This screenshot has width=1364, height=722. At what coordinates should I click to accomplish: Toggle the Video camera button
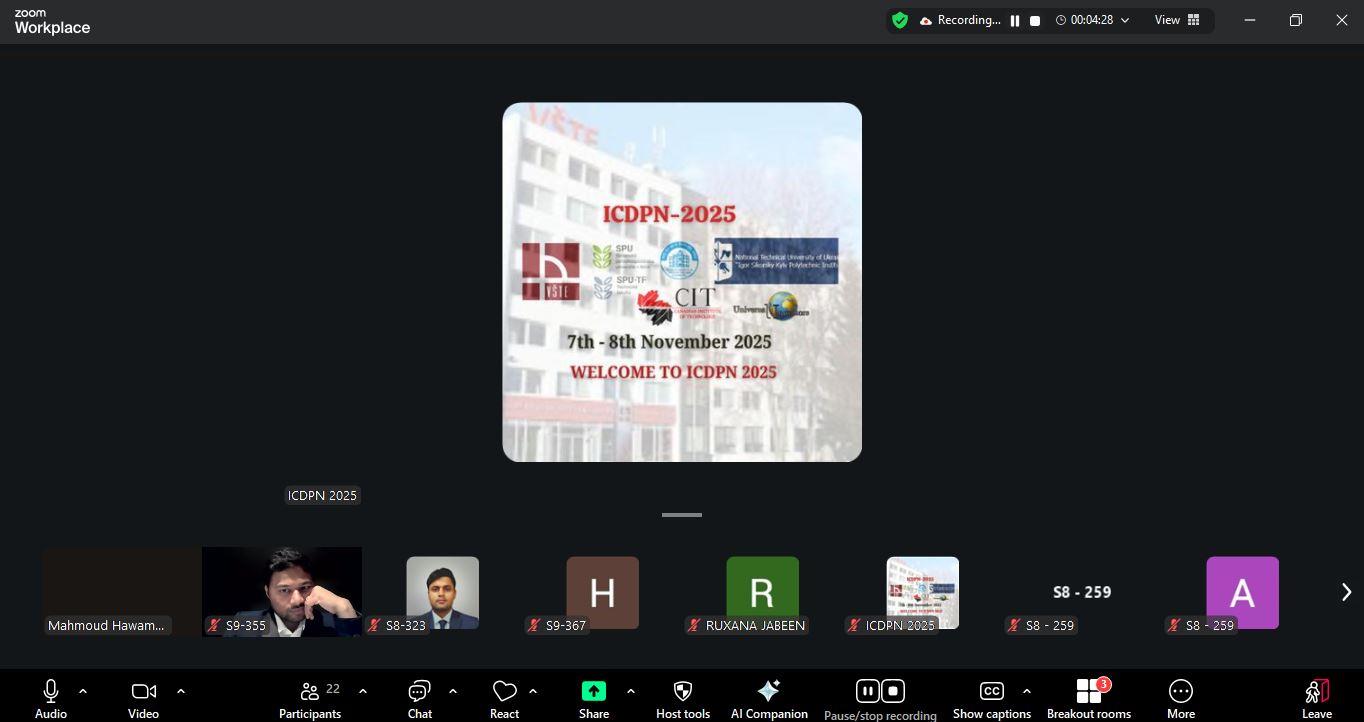pos(143,698)
